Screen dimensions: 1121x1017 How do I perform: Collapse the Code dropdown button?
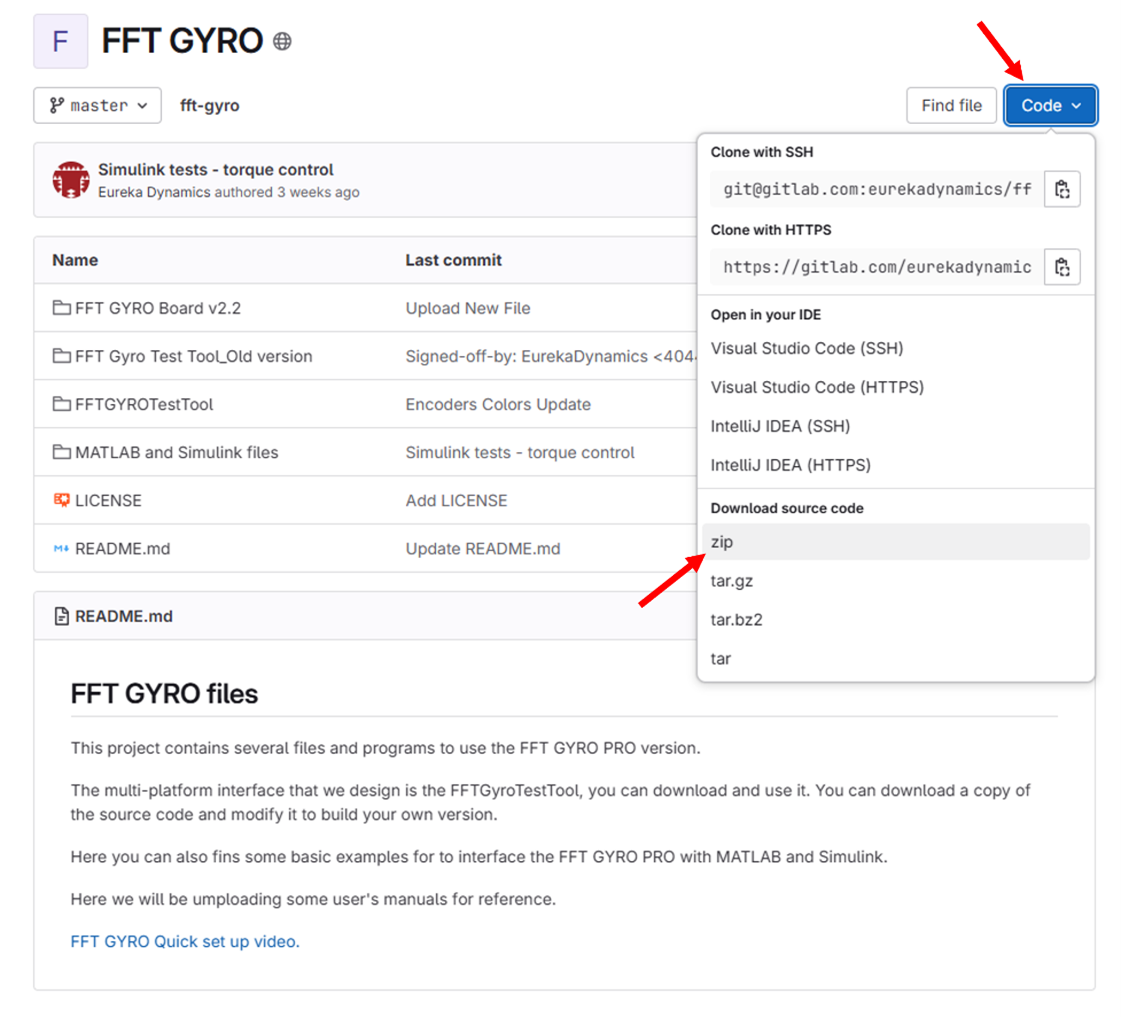[x=1050, y=105]
